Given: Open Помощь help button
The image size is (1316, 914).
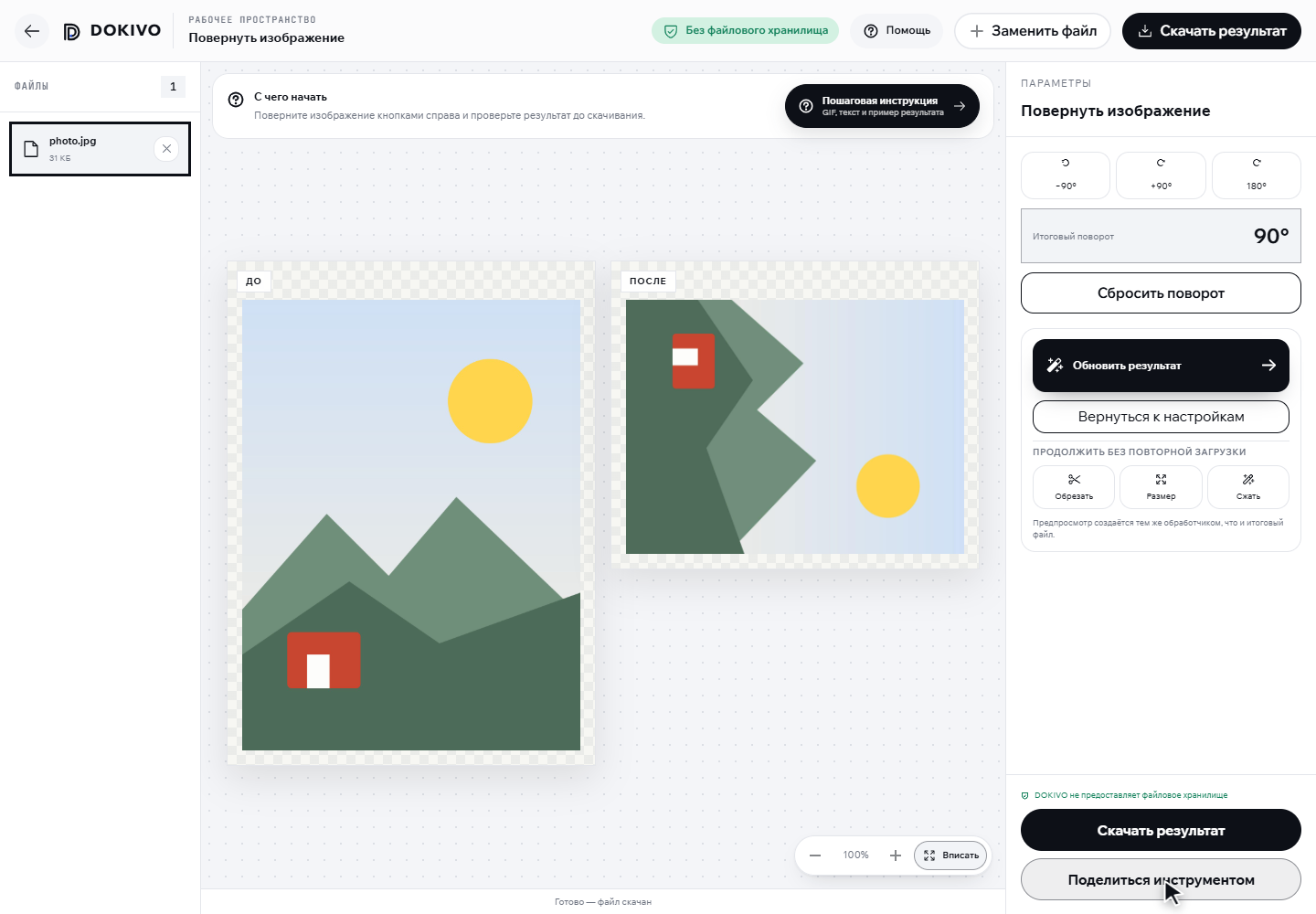Looking at the screenshot, I should click(897, 31).
